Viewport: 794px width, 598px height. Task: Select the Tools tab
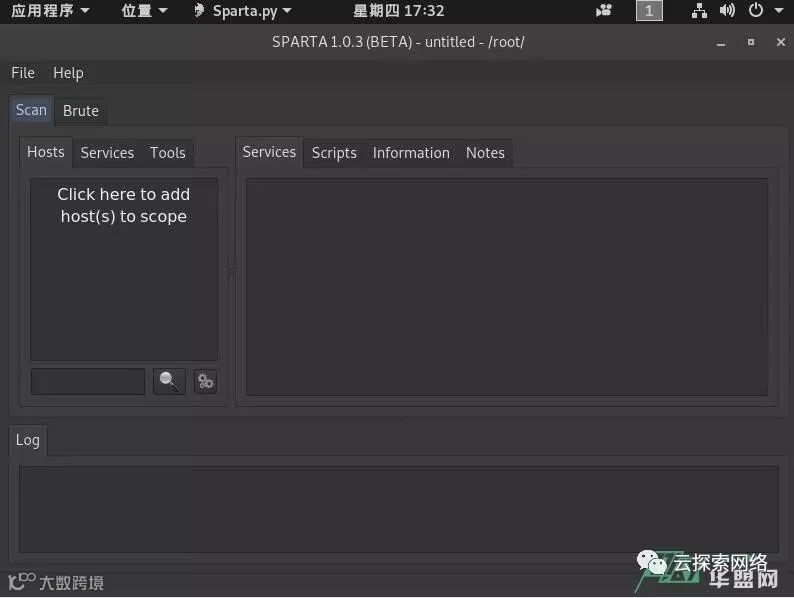point(168,153)
